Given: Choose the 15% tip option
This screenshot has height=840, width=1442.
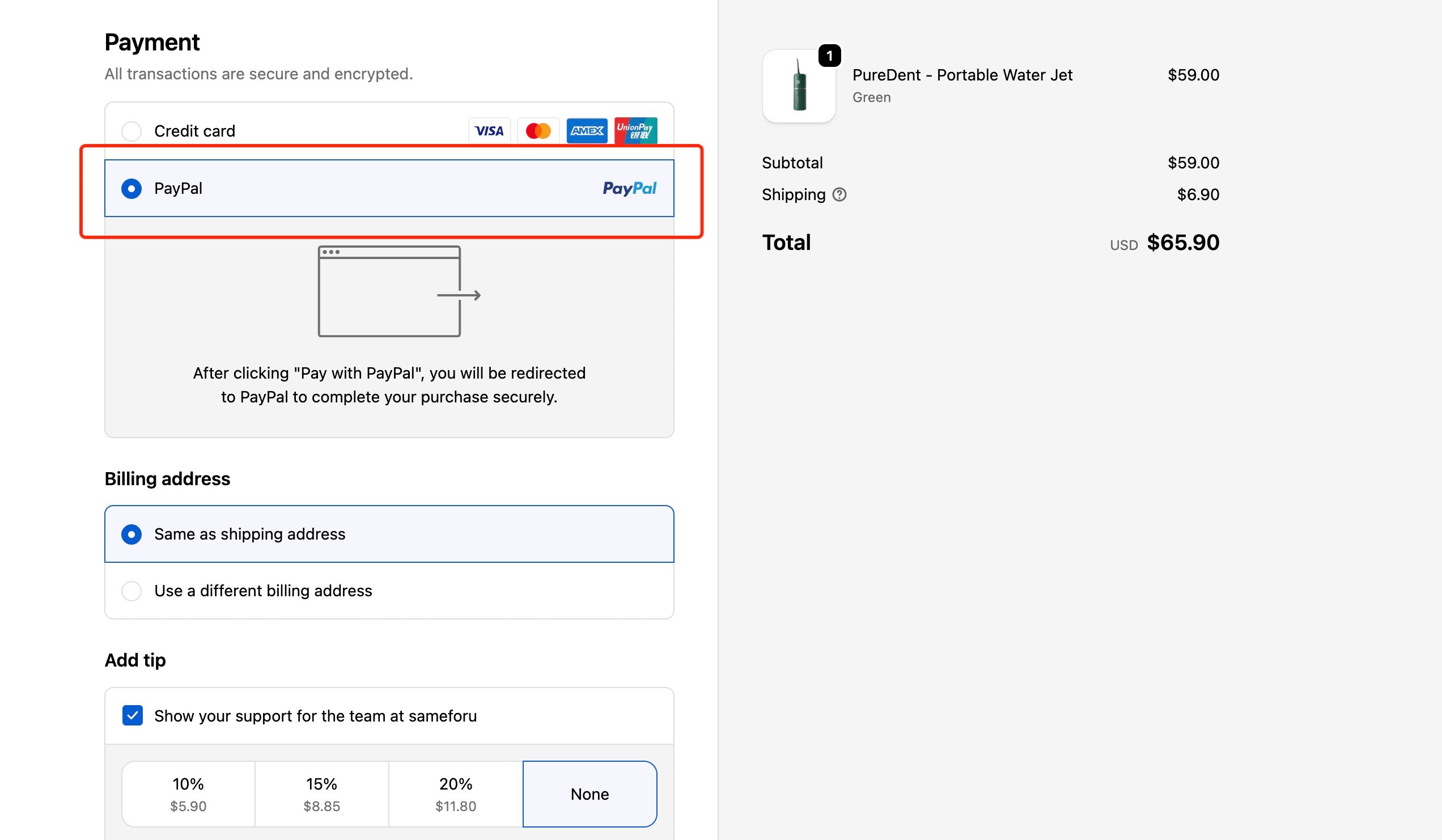Looking at the screenshot, I should (321, 794).
